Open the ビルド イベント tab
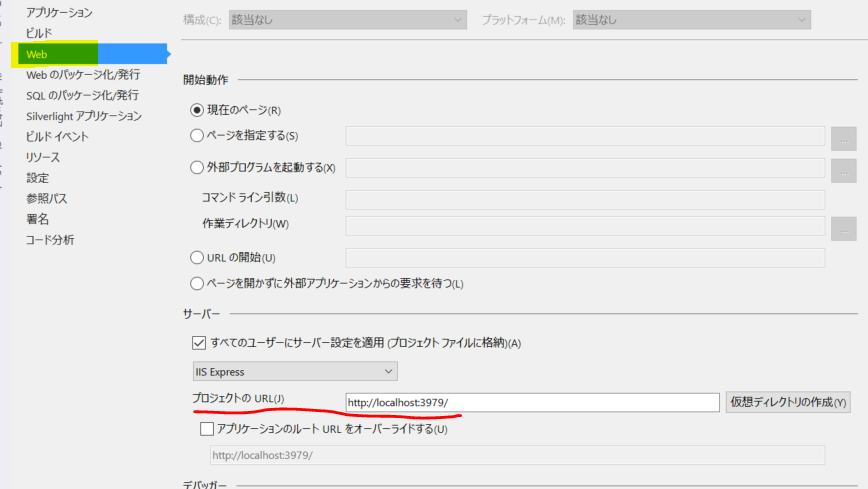 click(x=57, y=137)
